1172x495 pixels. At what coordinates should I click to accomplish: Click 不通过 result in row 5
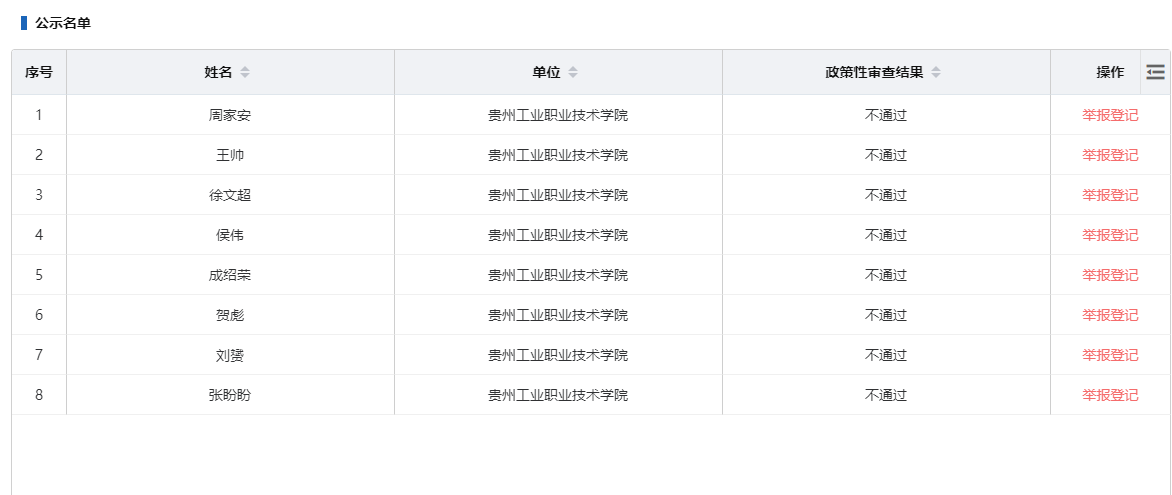click(886, 275)
